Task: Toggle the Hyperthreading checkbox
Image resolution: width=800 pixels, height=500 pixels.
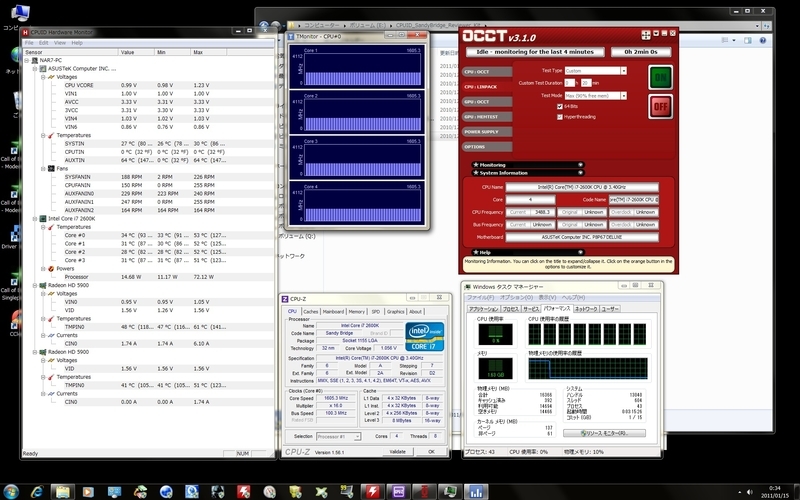Action: [560, 117]
